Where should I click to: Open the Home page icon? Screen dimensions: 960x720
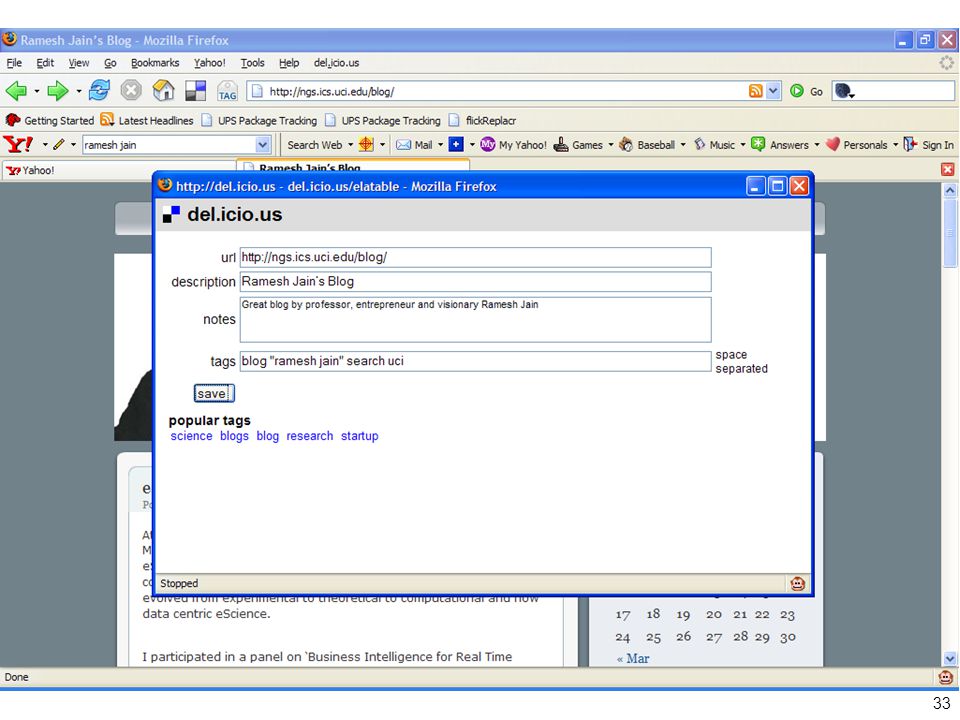tap(163, 91)
